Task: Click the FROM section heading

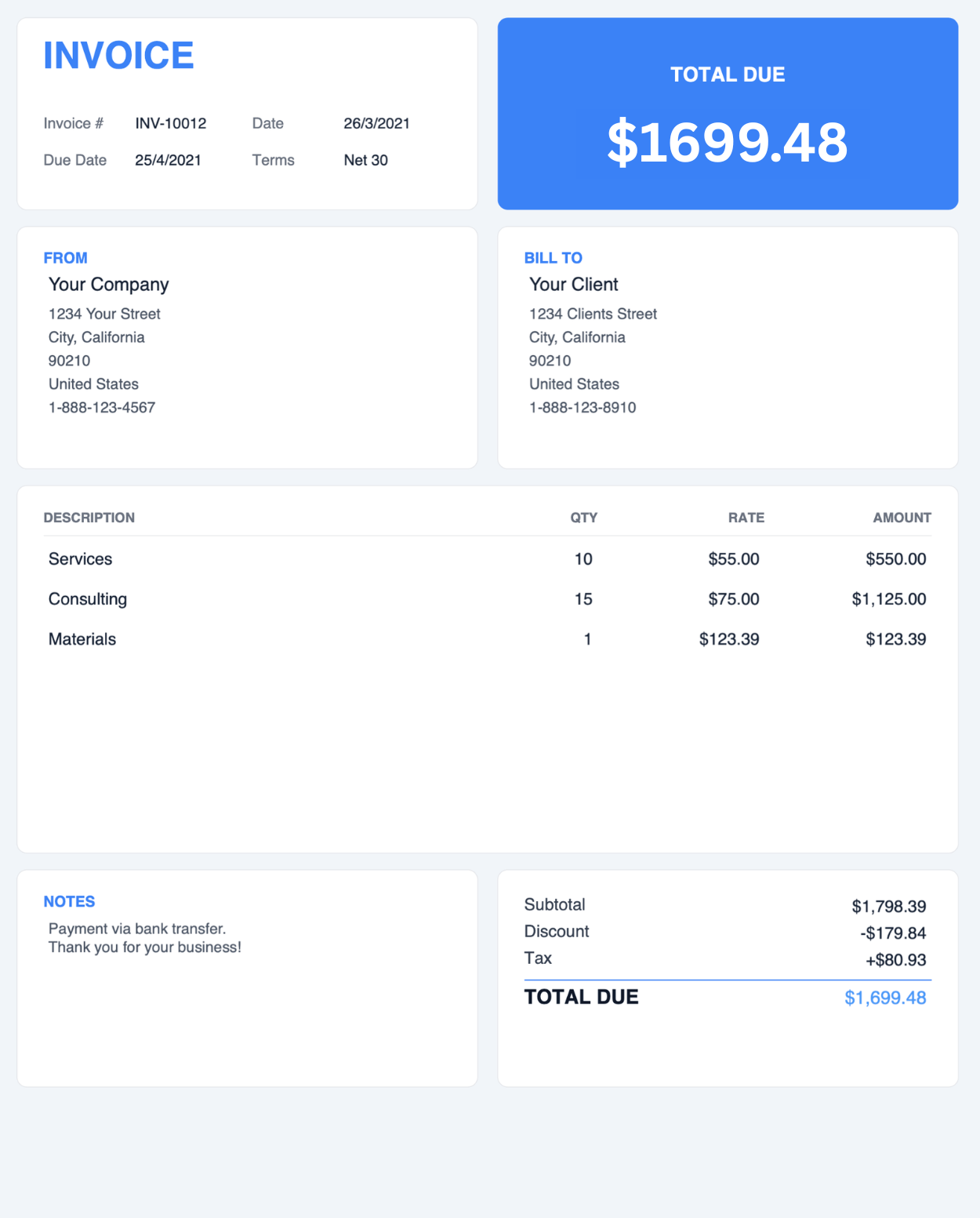Action: [x=66, y=258]
